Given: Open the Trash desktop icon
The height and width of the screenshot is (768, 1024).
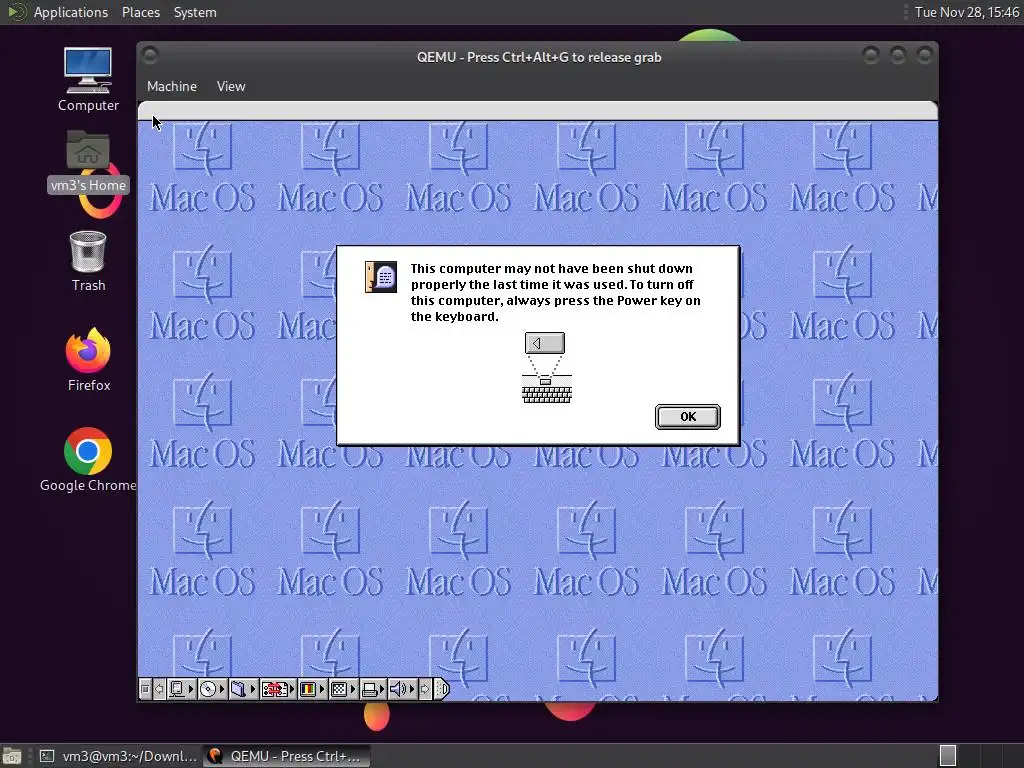Looking at the screenshot, I should (88, 261).
